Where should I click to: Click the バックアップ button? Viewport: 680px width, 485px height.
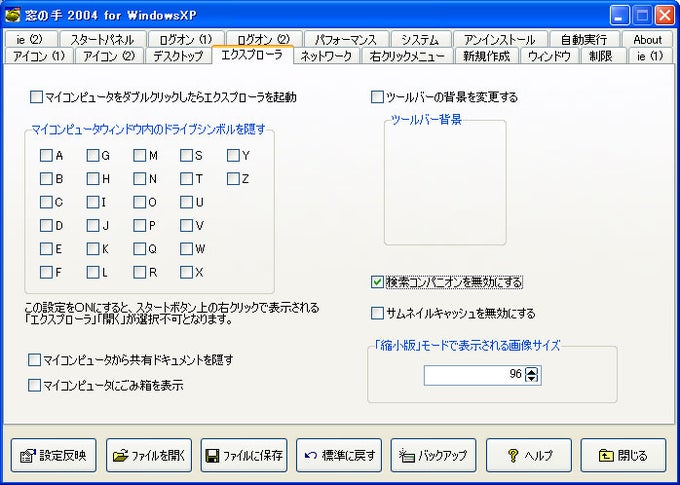pyautogui.click(x=433, y=455)
